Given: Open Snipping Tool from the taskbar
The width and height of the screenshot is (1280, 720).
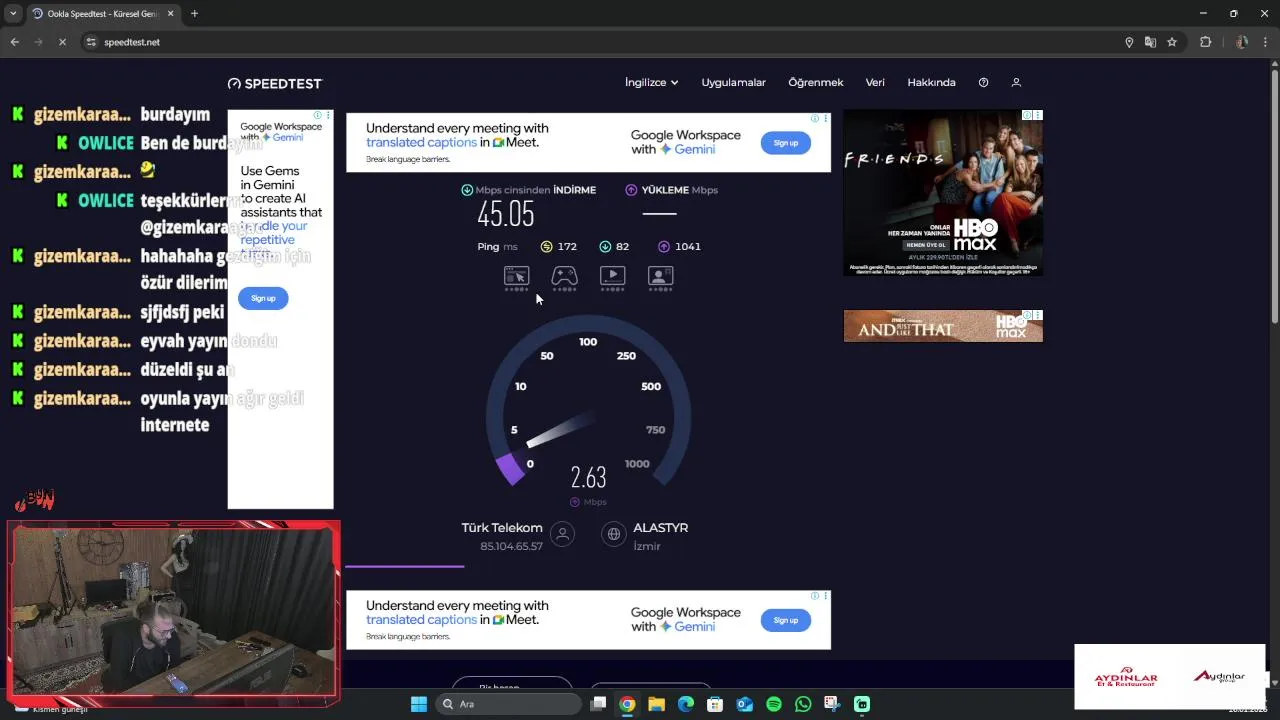Looking at the screenshot, I should pyautogui.click(x=832, y=704).
